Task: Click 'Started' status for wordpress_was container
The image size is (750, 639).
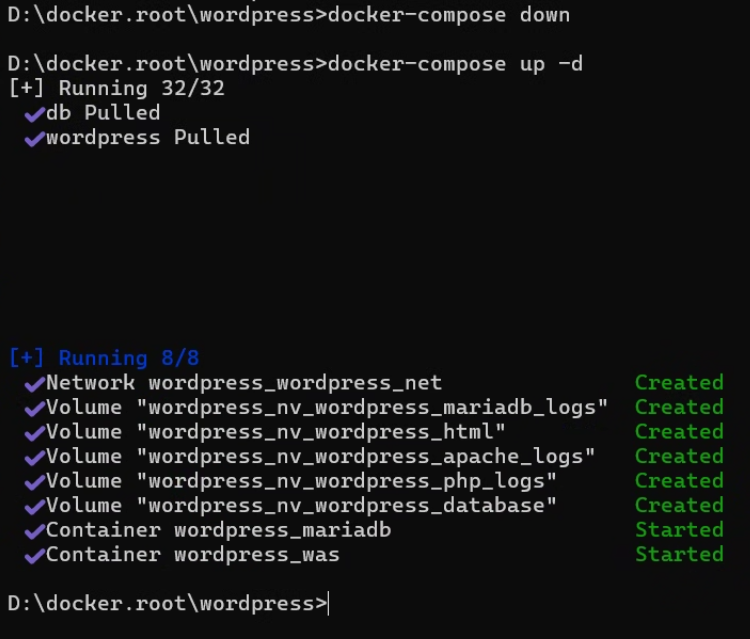Action: coord(679,555)
